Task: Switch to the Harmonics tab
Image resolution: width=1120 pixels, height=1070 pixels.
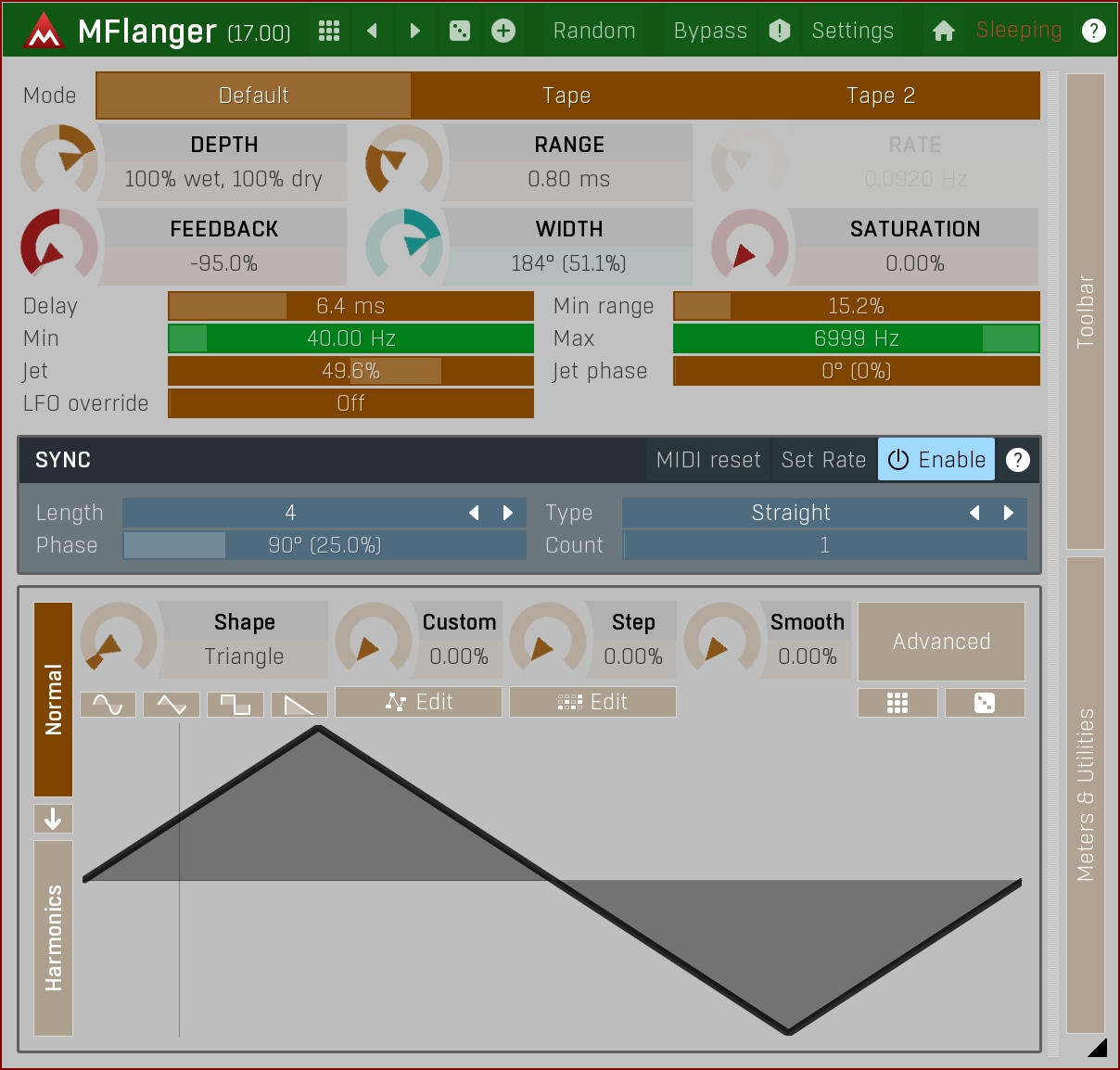Action: (x=53, y=937)
